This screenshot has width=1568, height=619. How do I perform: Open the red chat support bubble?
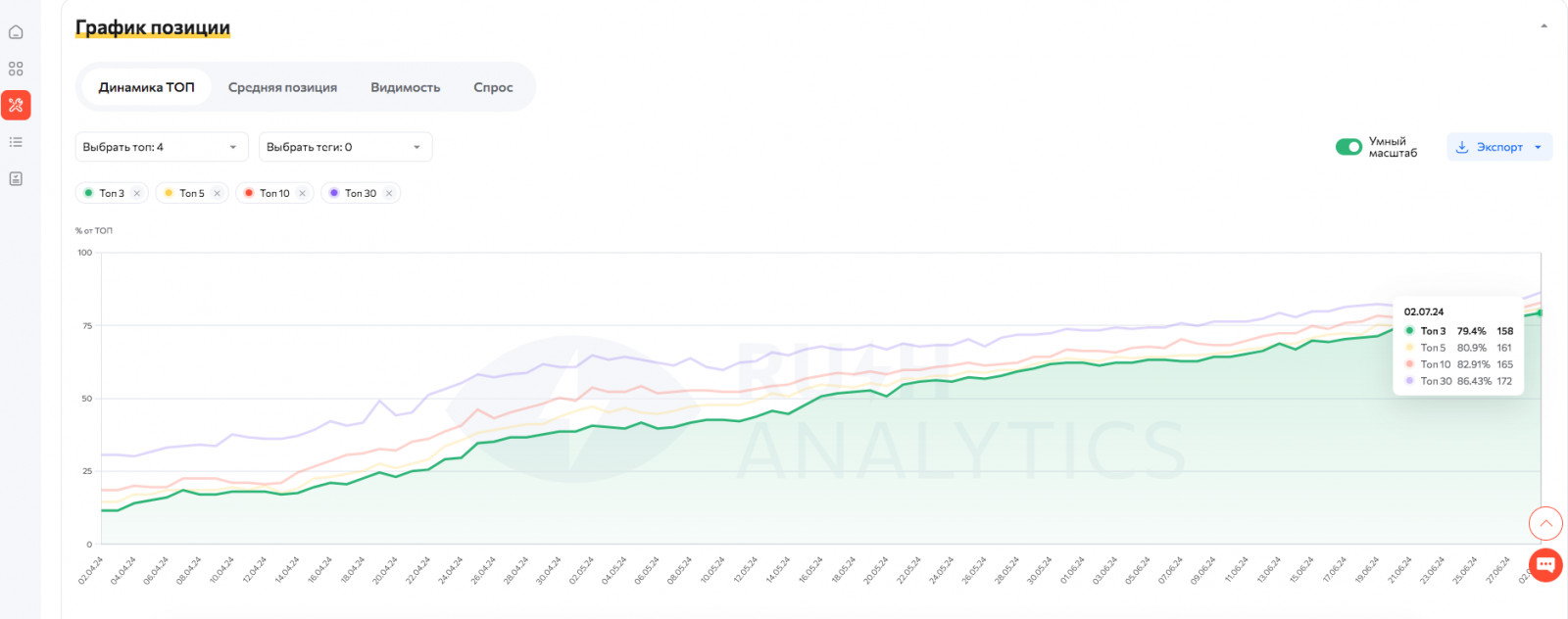click(x=1545, y=564)
